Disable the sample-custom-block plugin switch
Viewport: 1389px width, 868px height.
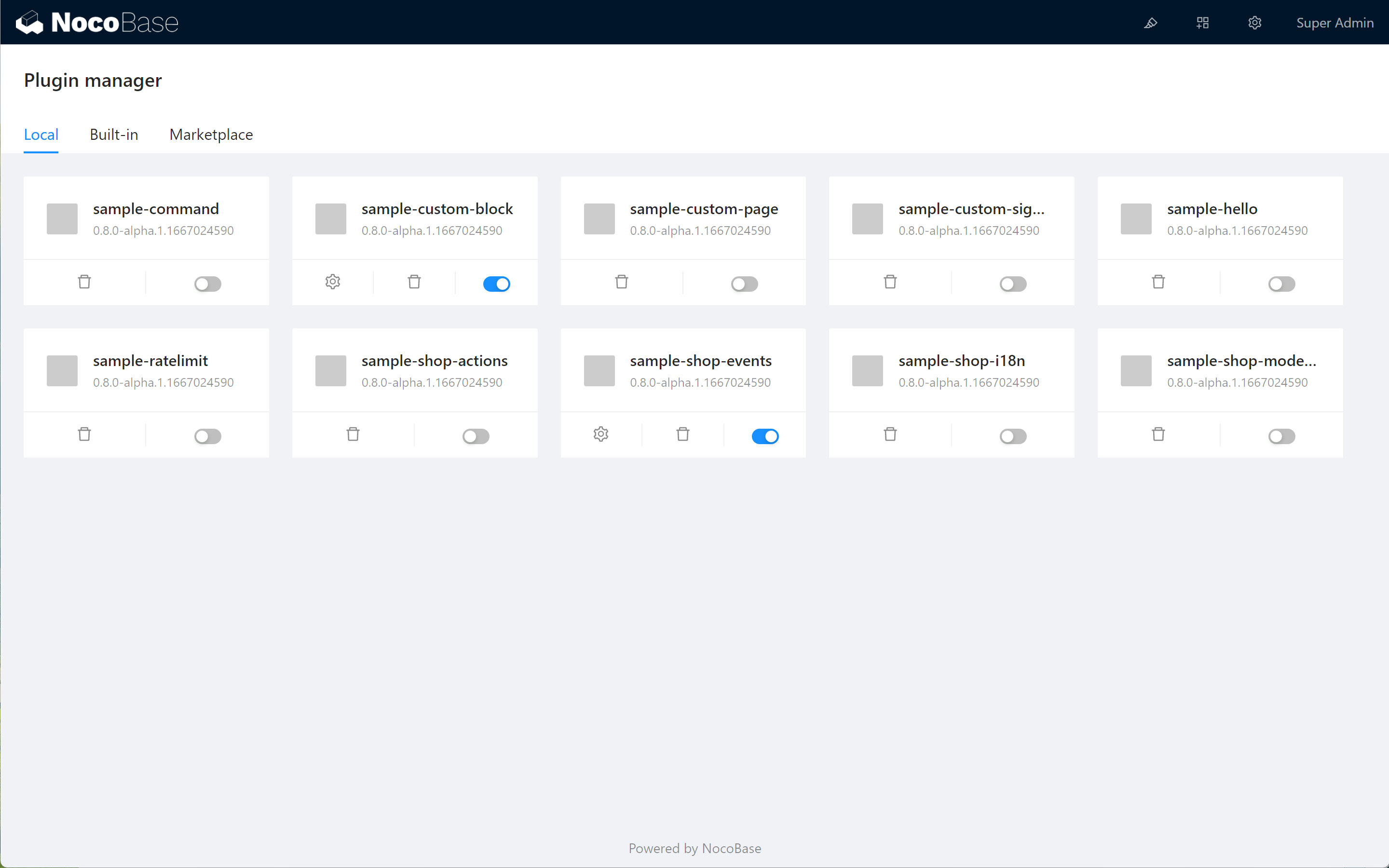coord(496,284)
